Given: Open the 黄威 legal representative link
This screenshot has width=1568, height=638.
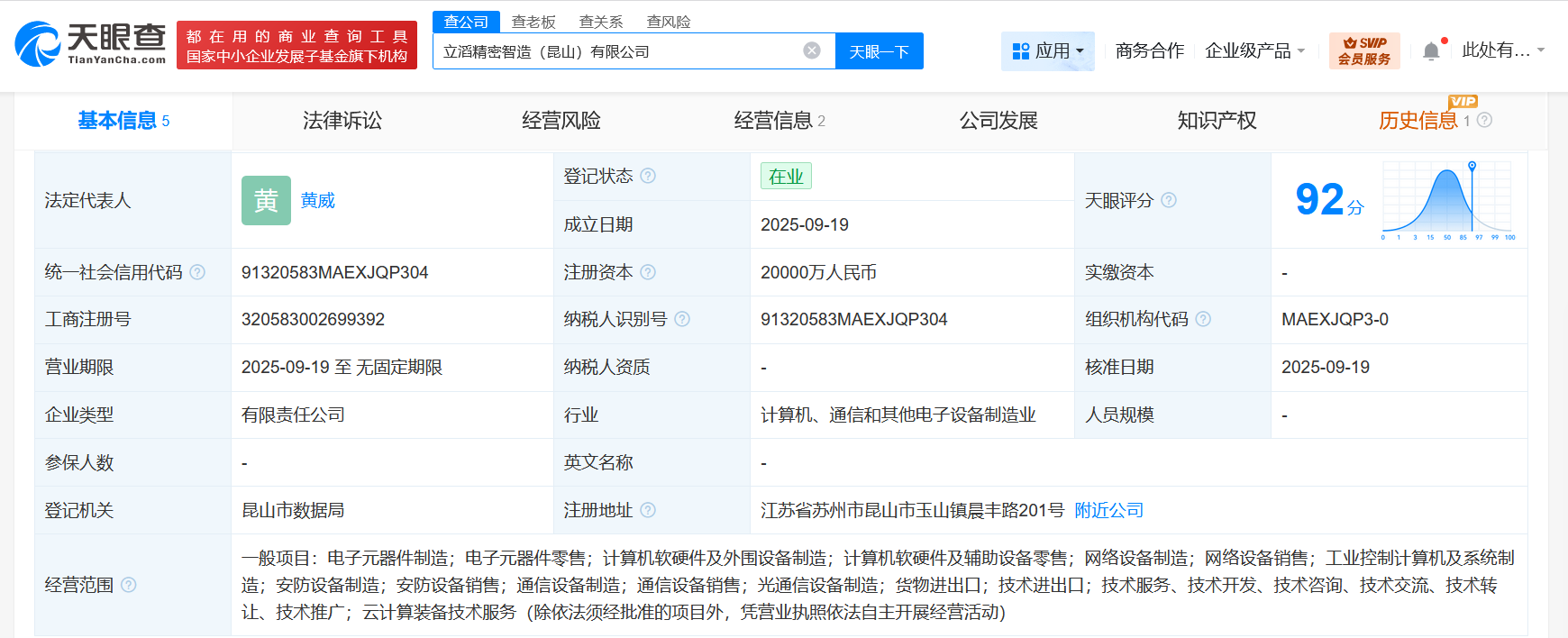Looking at the screenshot, I should (x=318, y=200).
